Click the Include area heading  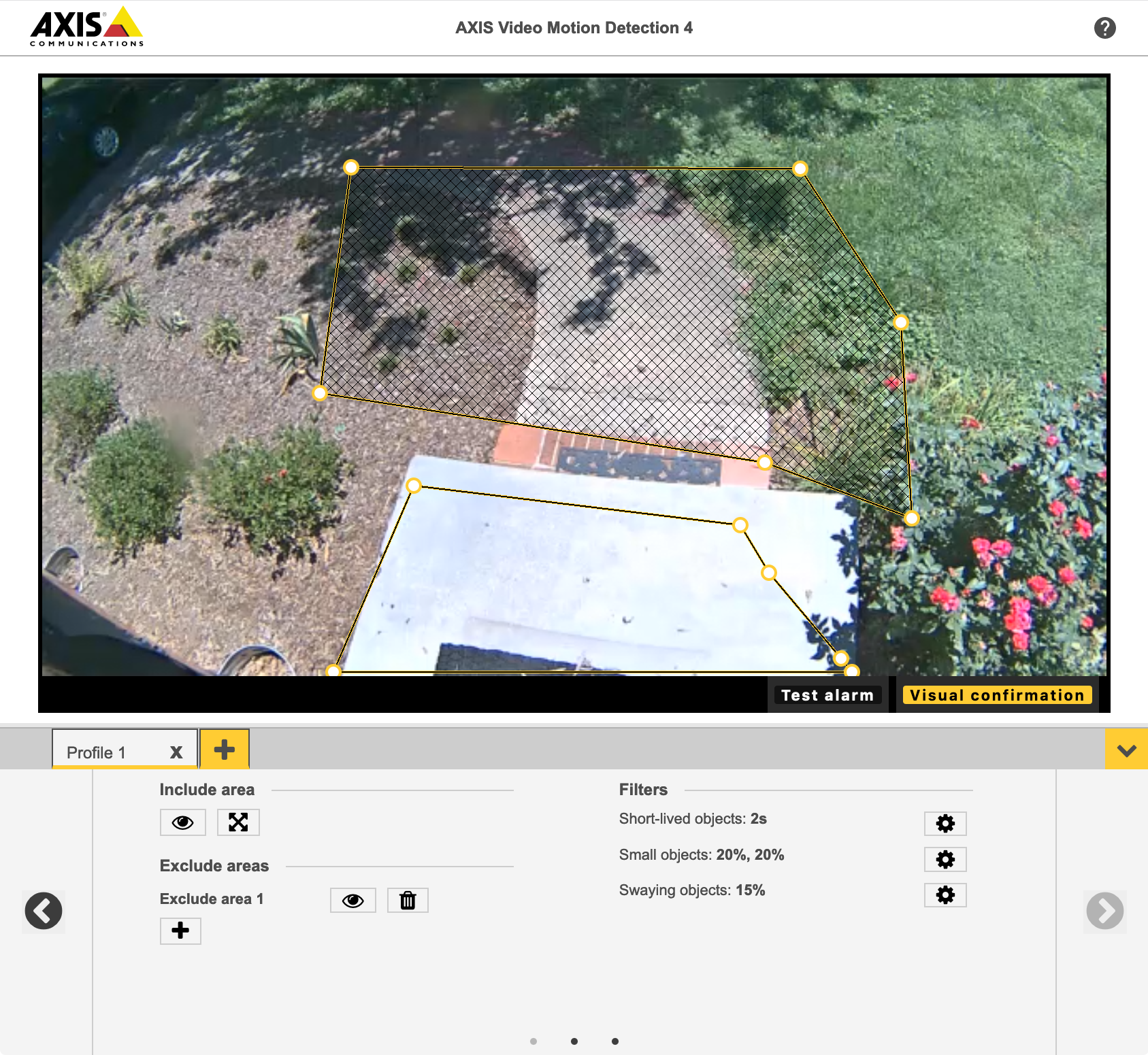[x=207, y=790]
